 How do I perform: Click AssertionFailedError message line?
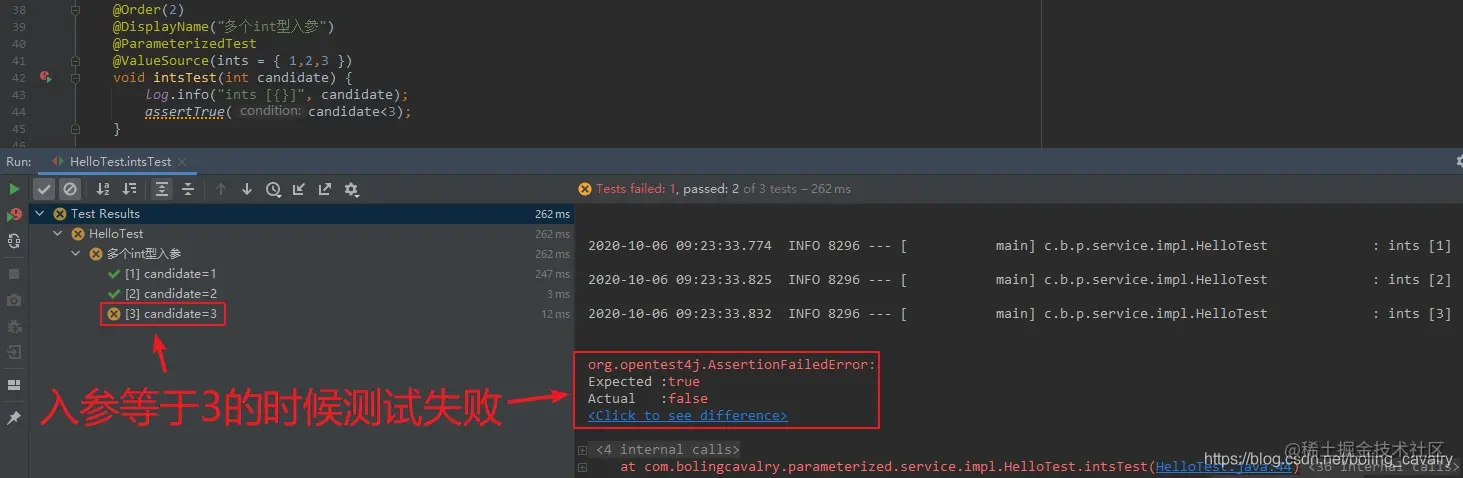tap(732, 365)
